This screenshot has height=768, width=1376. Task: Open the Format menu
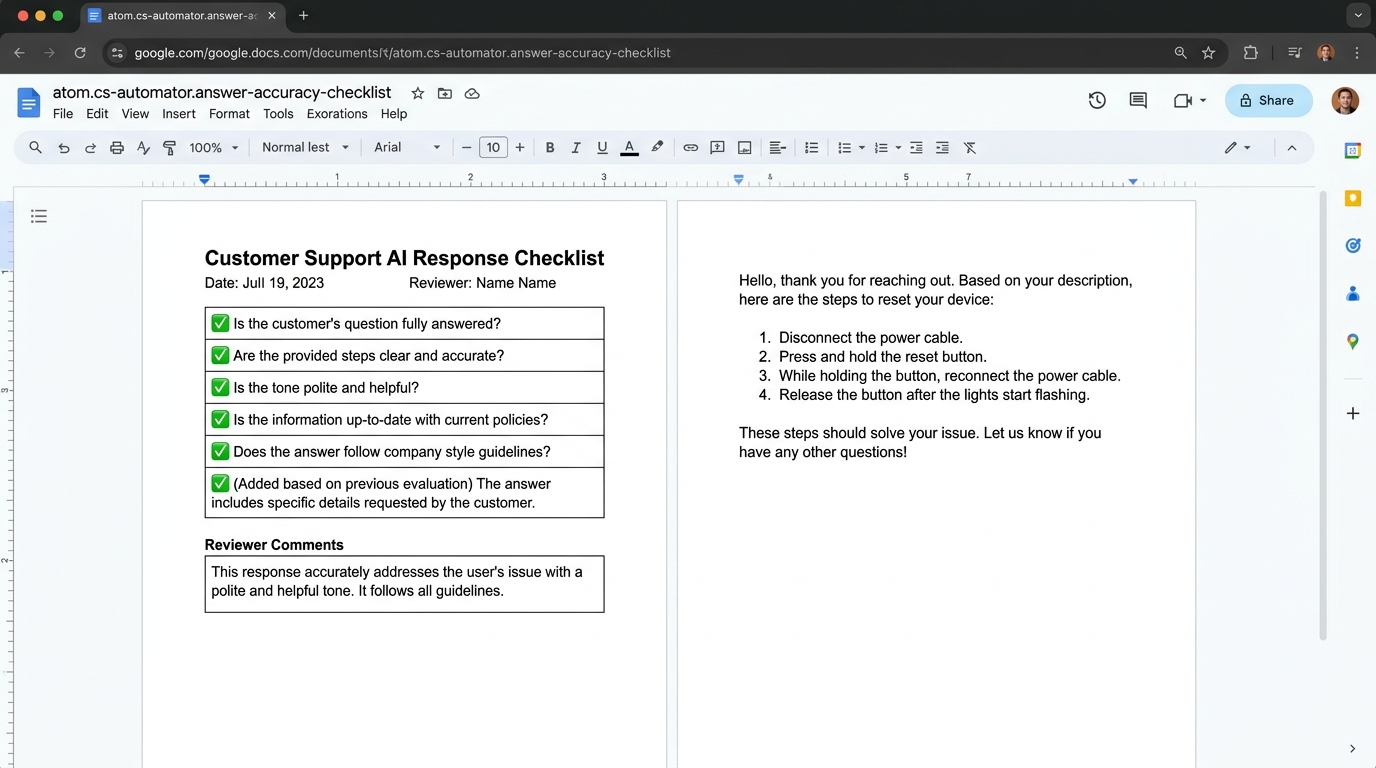point(229,114)
